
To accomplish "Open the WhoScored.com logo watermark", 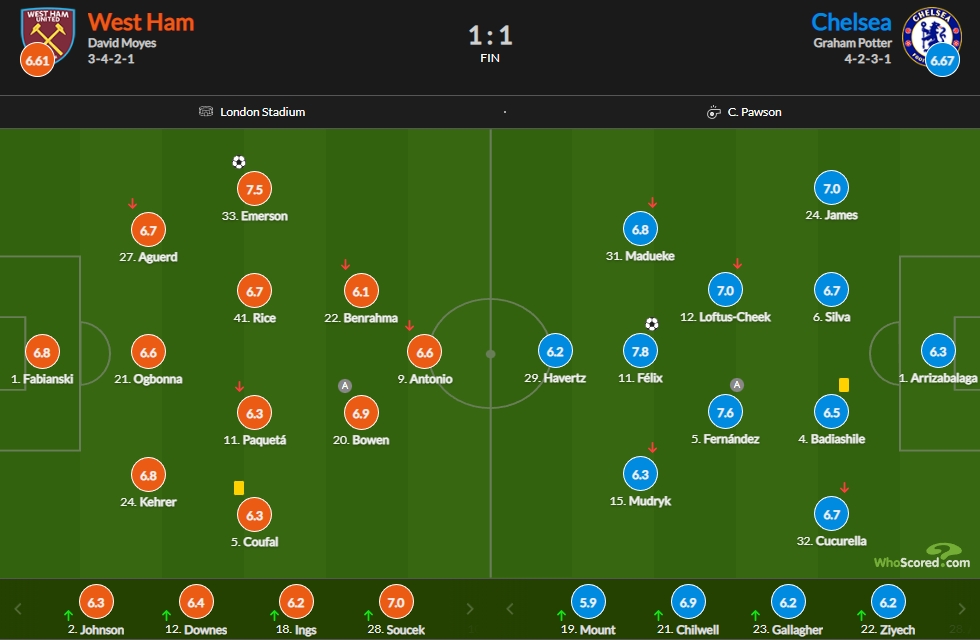I will (922, 556).
